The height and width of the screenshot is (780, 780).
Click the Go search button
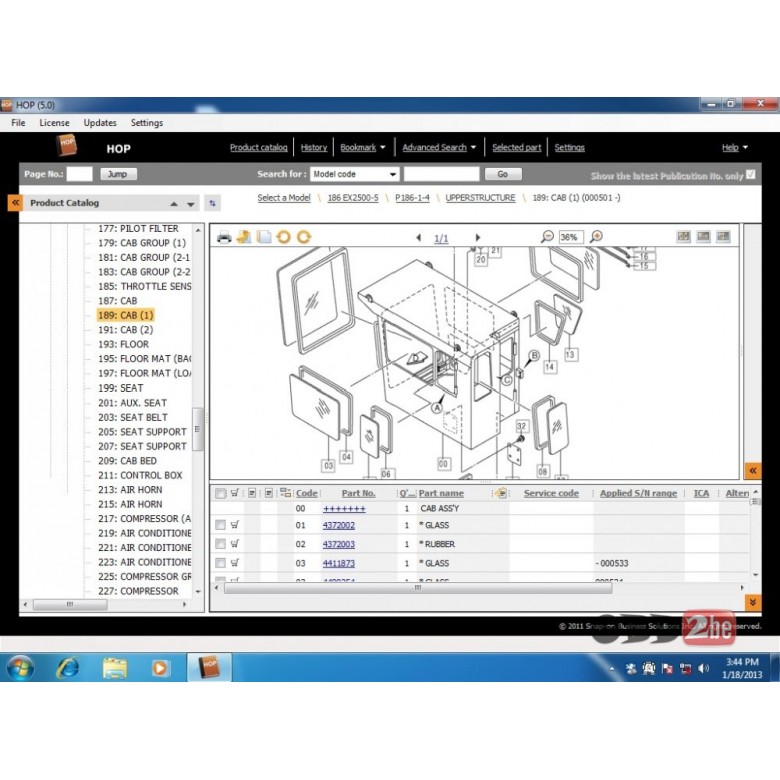[502, 174]
